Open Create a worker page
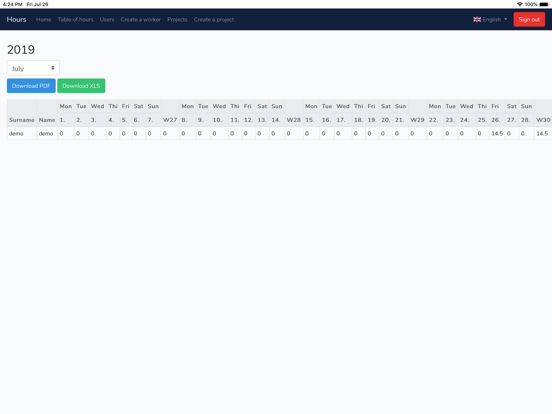 pos(140,19)
